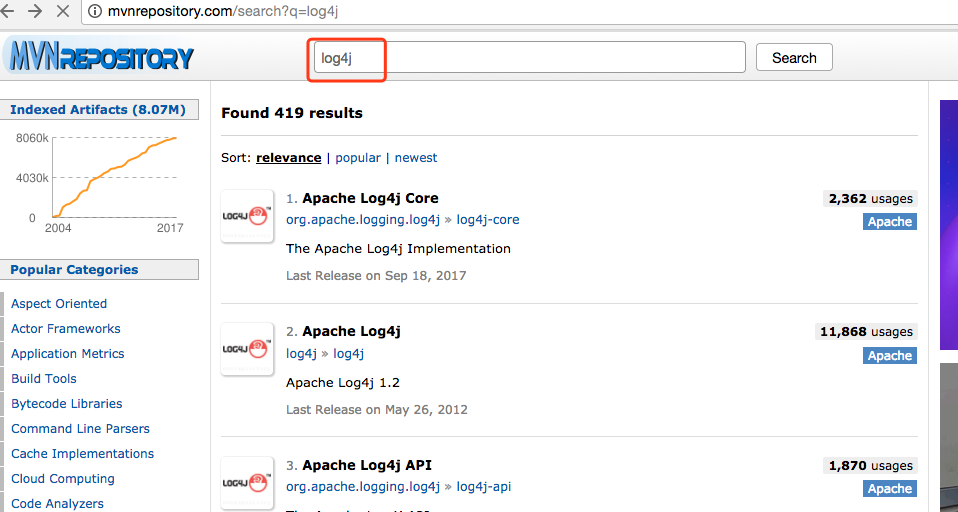Screen dimensions: 958x512
Task: Open the Apache Log4j 1.2 logo thumbnail
Action: 247,349
